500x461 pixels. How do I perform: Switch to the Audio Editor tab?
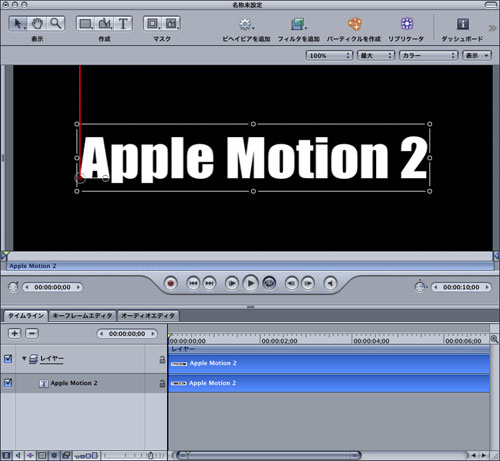click(148, 315)
